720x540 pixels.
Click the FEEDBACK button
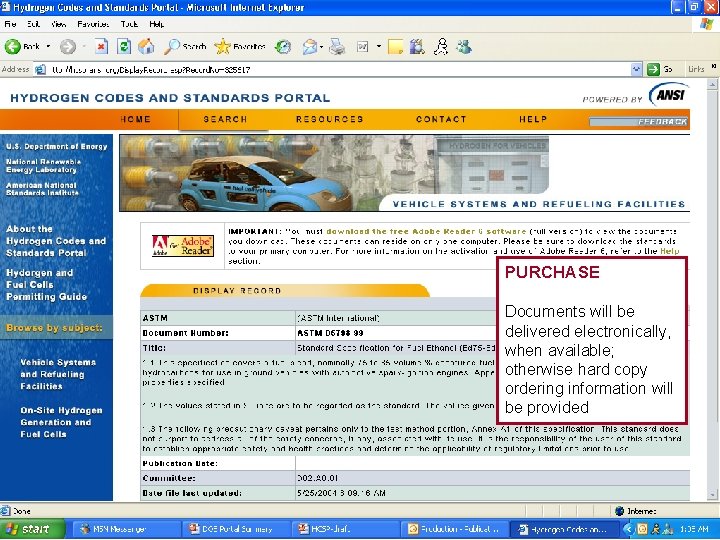639,122
